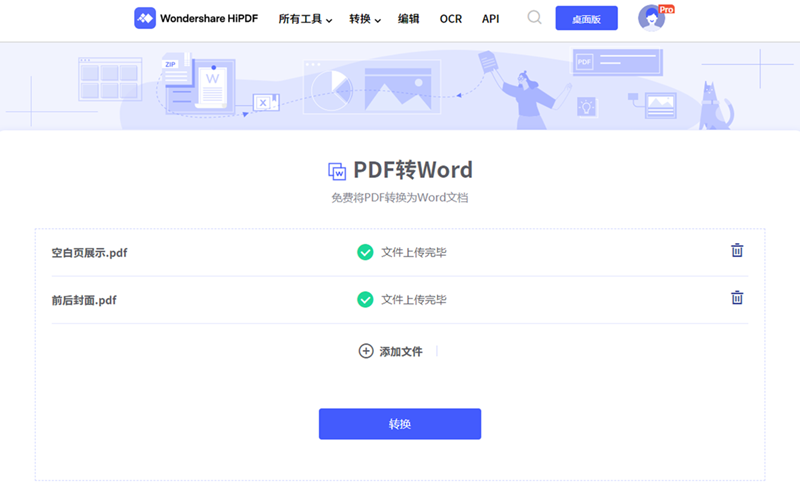Open the 编辑 menu item
The height and width of the screenshot is (500, 800).
pos(409,19)
